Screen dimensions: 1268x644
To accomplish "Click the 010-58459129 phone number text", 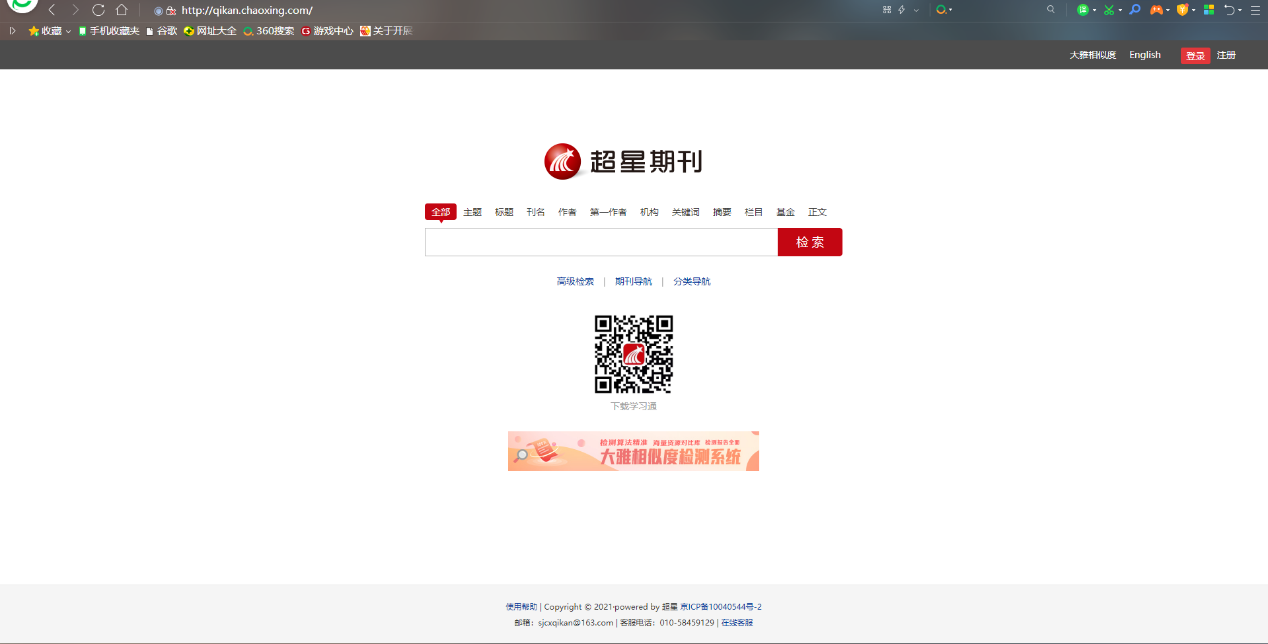I will pos(687,623).
